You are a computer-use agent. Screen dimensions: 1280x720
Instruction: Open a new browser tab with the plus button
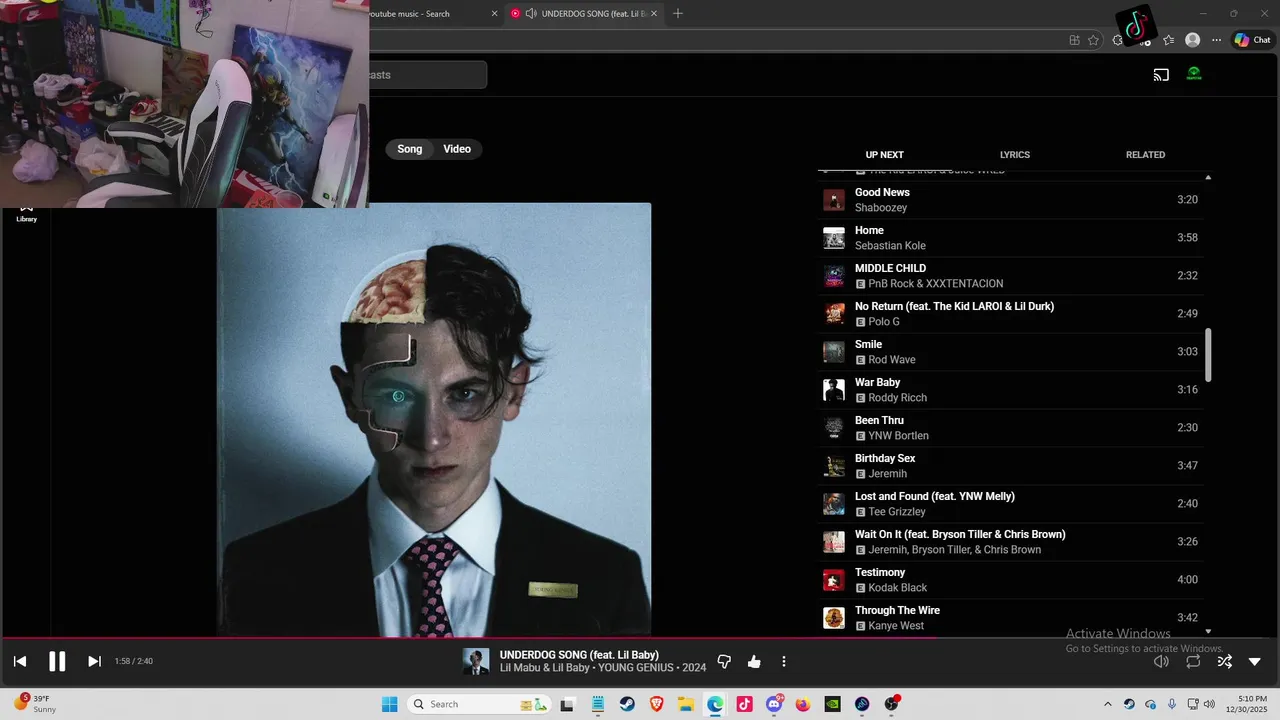coord(678,14)
